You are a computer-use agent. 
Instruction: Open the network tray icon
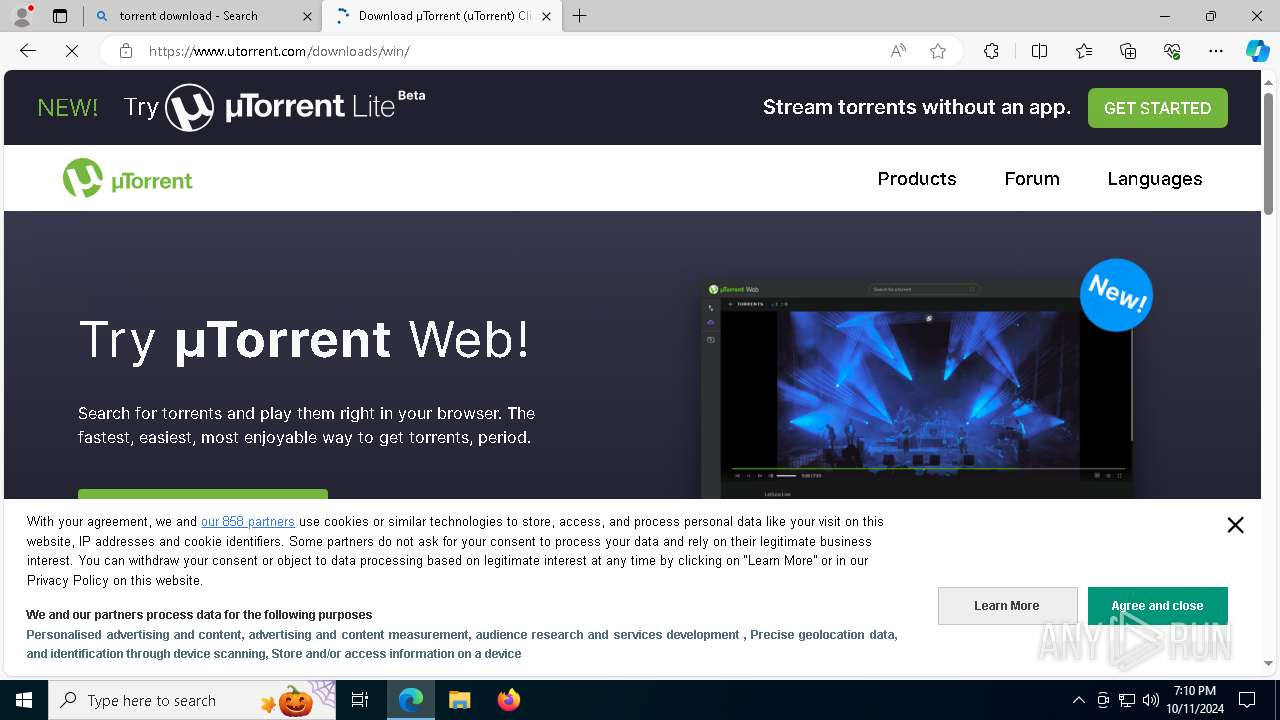click(1127, 700)
